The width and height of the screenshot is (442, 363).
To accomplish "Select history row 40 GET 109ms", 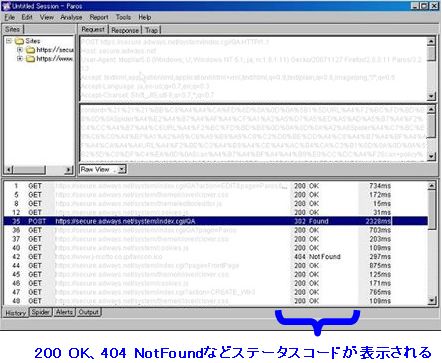I will [x=215, y=248].
